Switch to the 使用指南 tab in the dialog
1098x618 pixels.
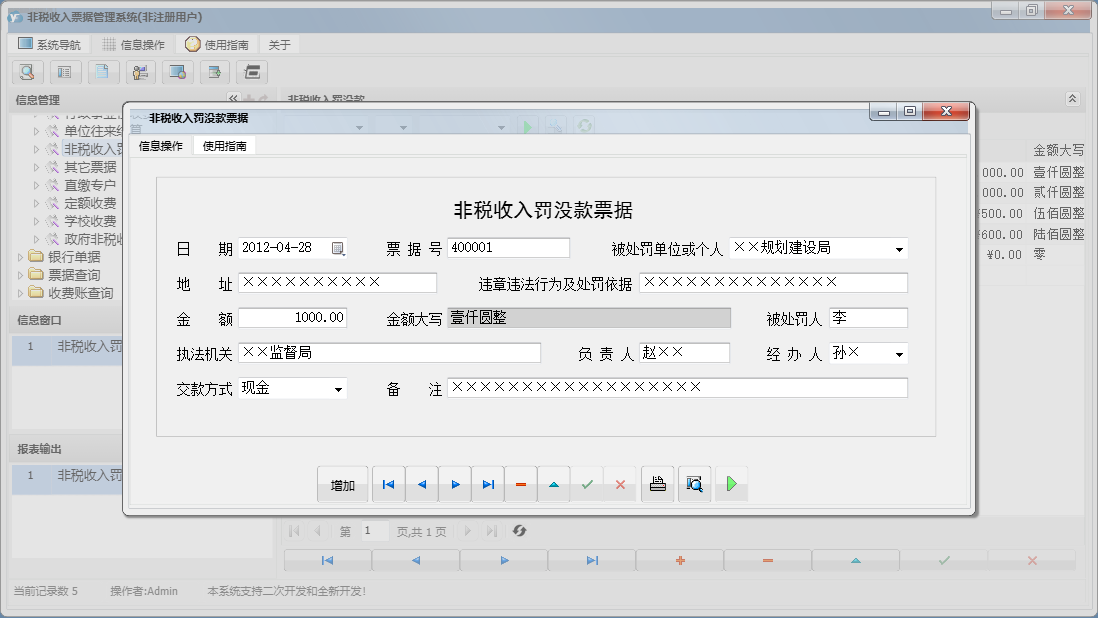tap(225, 146)
